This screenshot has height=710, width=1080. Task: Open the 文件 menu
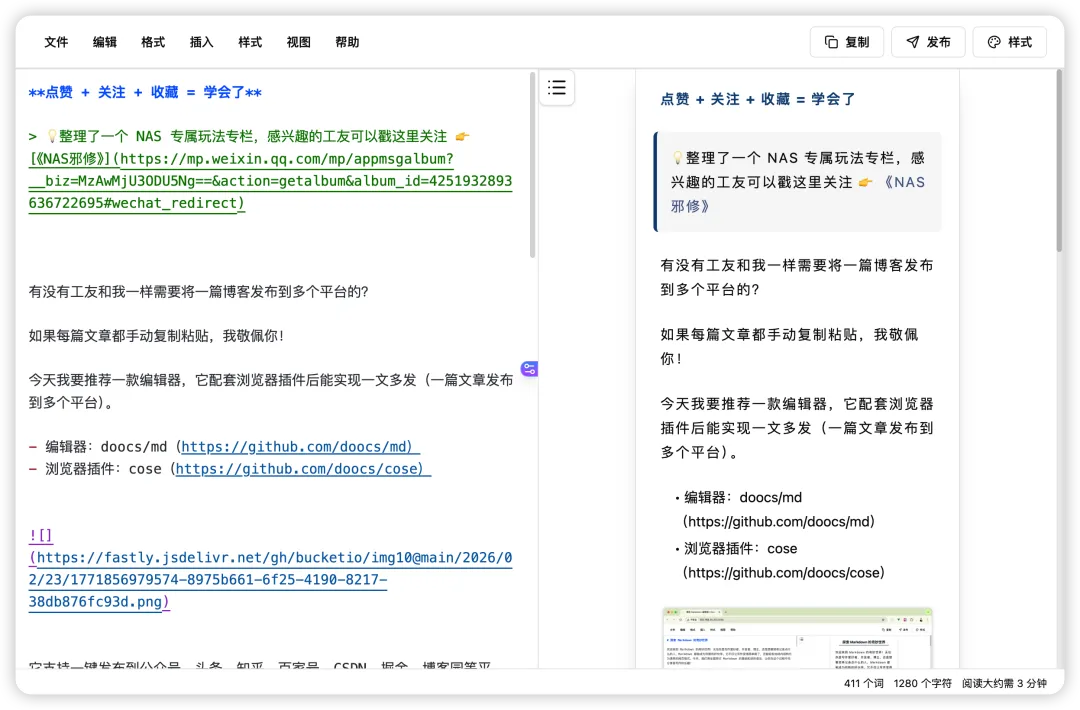[x=56, y=42]
